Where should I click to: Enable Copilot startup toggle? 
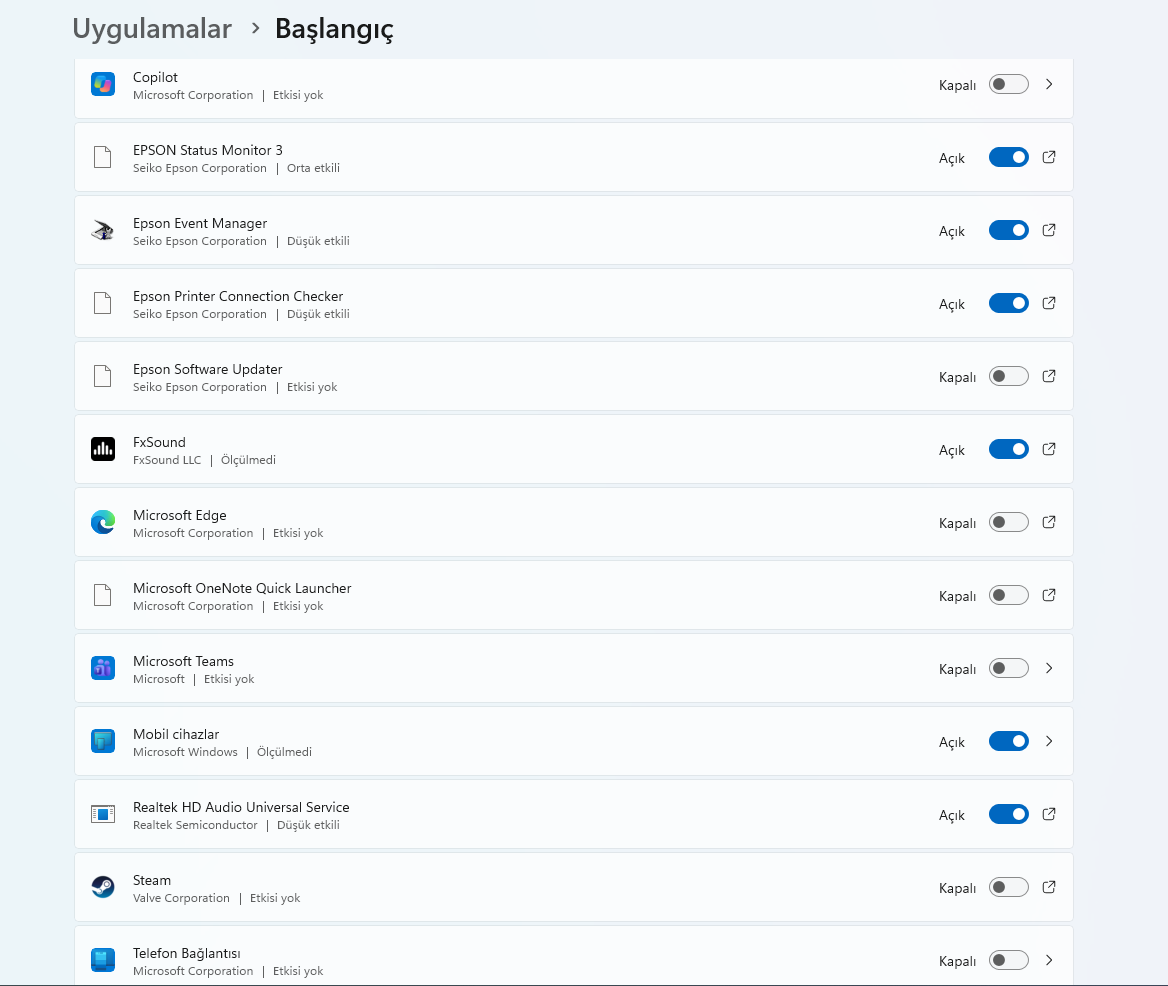[x=1009, y=84]
